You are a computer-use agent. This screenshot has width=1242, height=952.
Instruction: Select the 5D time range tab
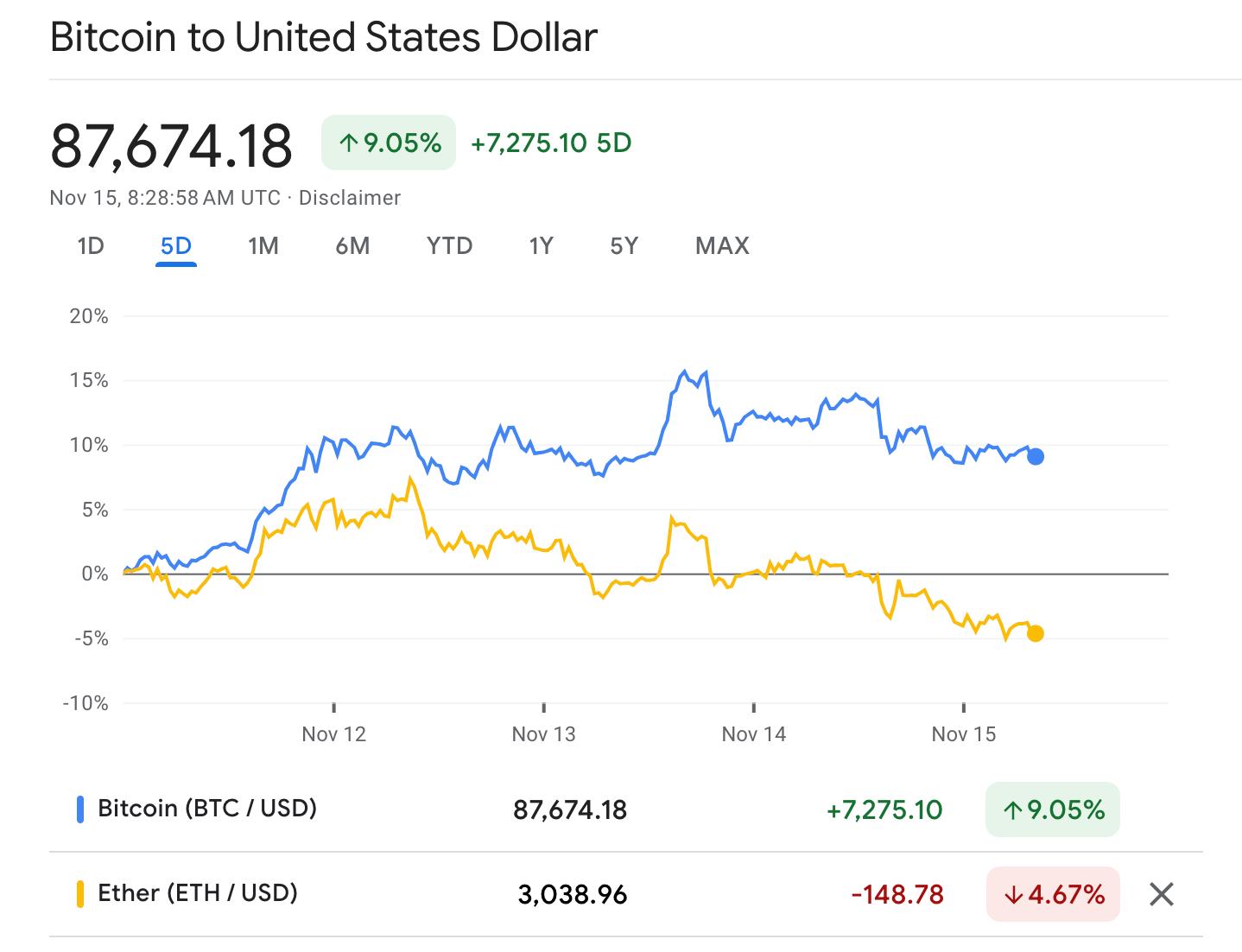(176, 246)
